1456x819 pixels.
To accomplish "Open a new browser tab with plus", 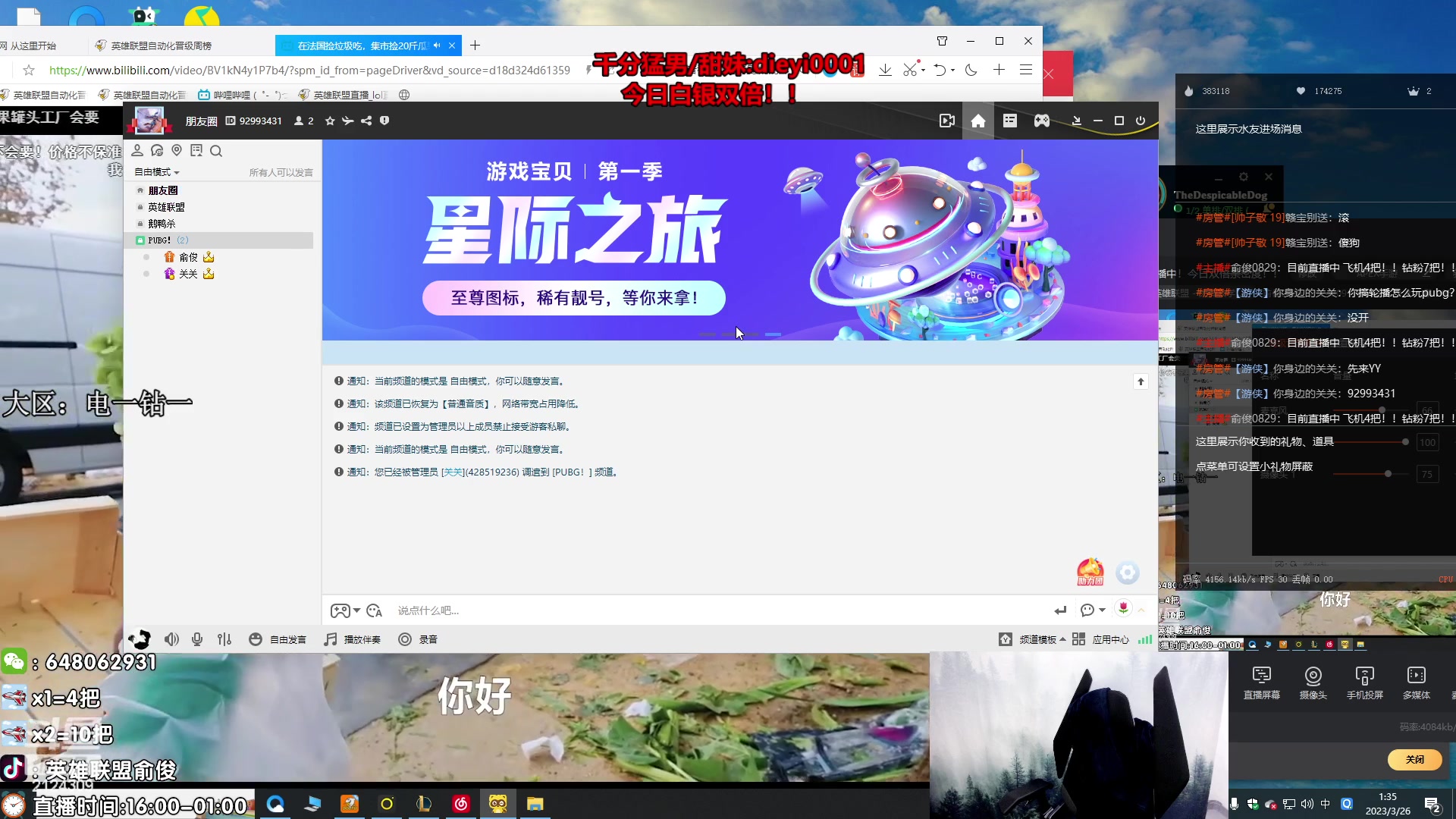I will [x=475, y=45].
